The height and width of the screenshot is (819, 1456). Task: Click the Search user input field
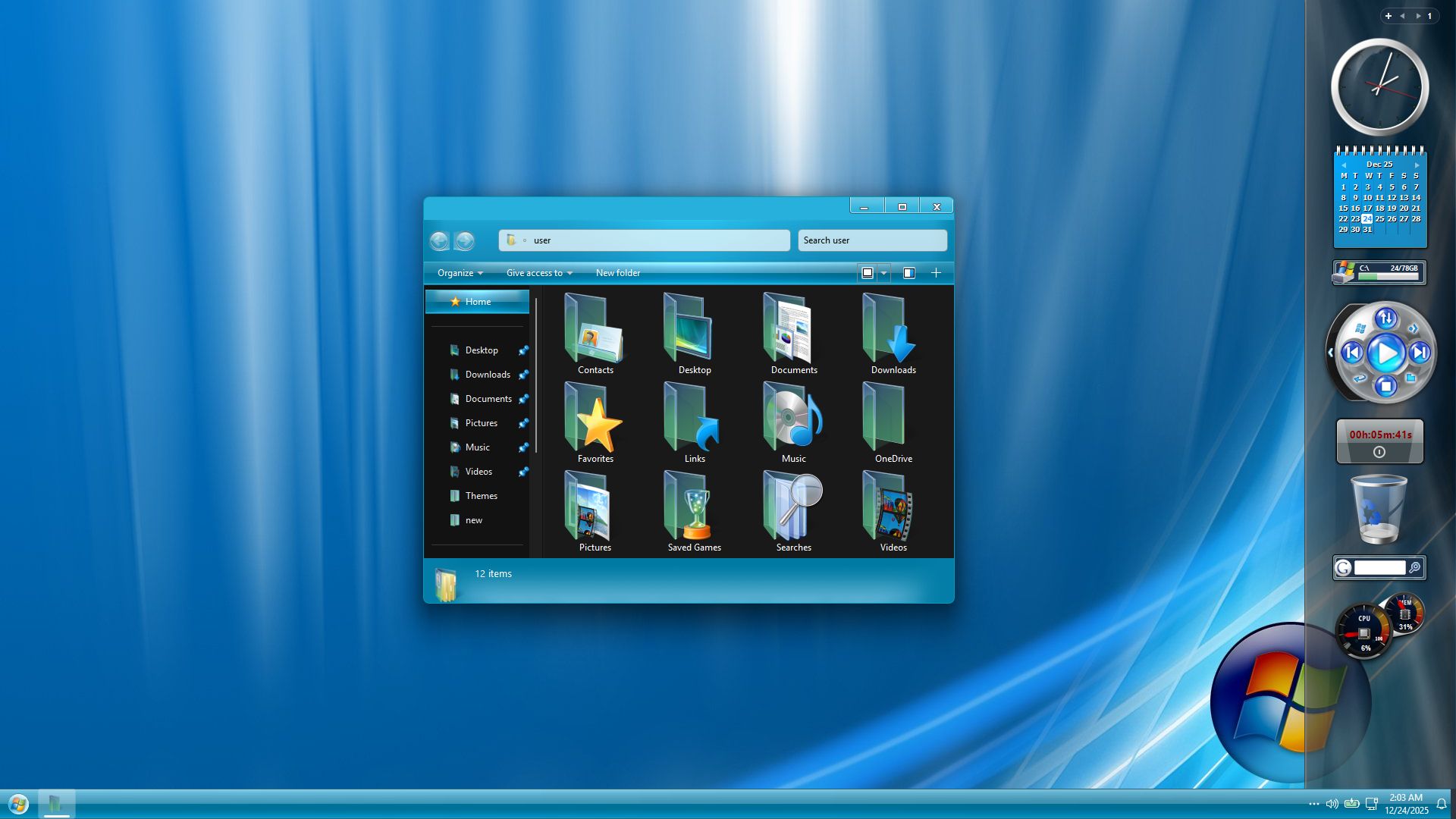point(872,240)
